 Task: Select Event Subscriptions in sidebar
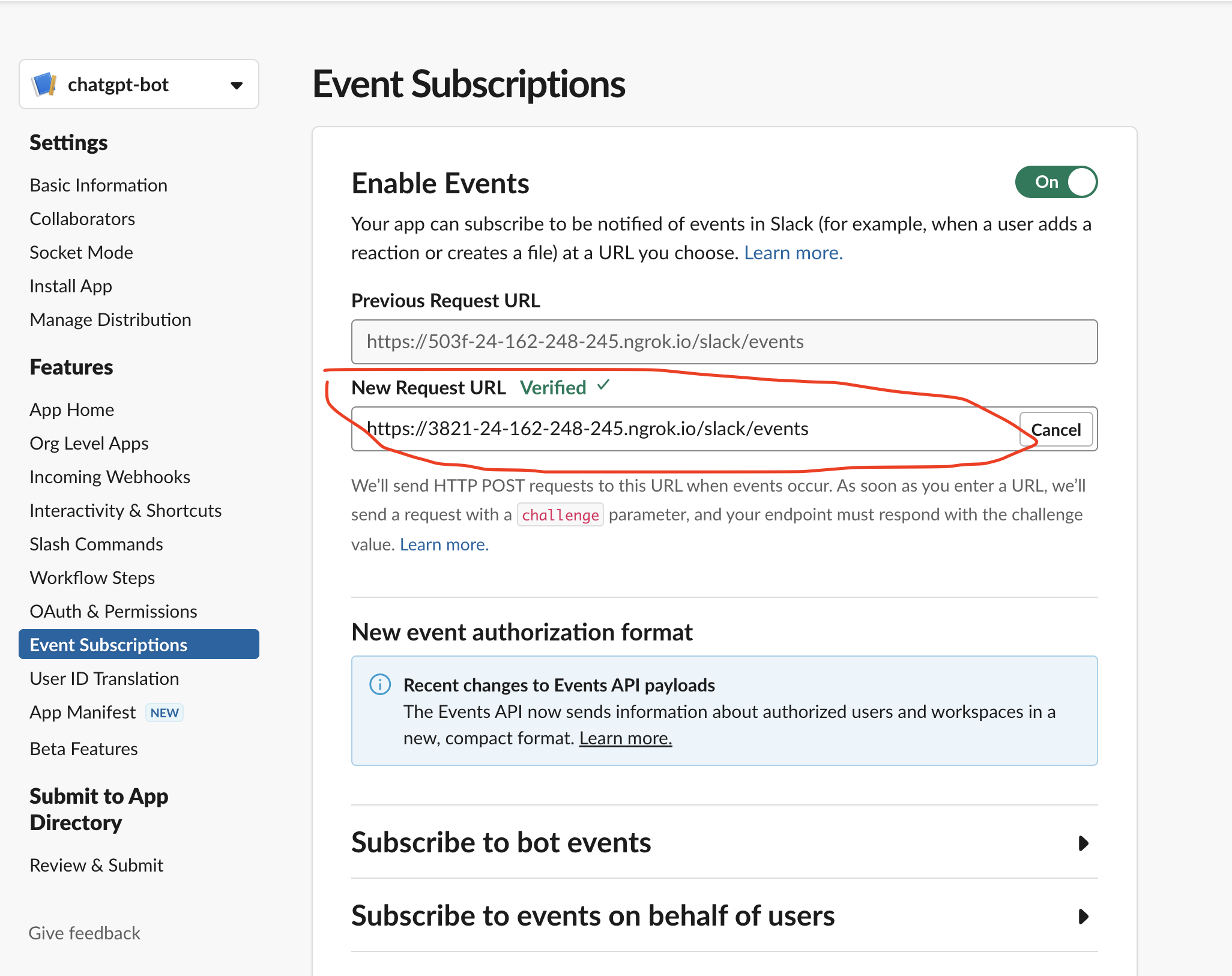pos(139,644)
